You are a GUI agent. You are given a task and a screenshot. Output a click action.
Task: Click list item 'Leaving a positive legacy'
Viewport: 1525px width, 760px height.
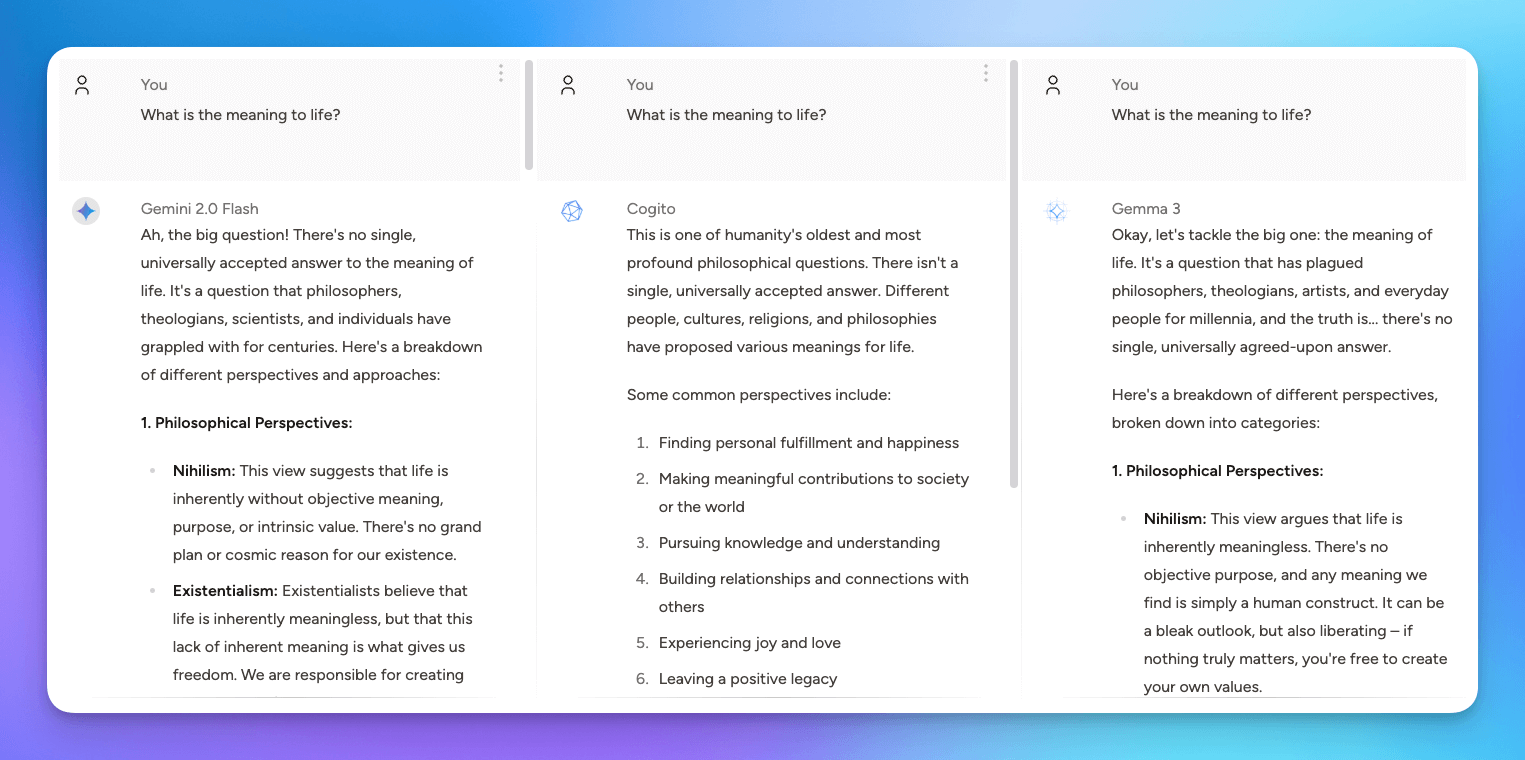[747, 679]
